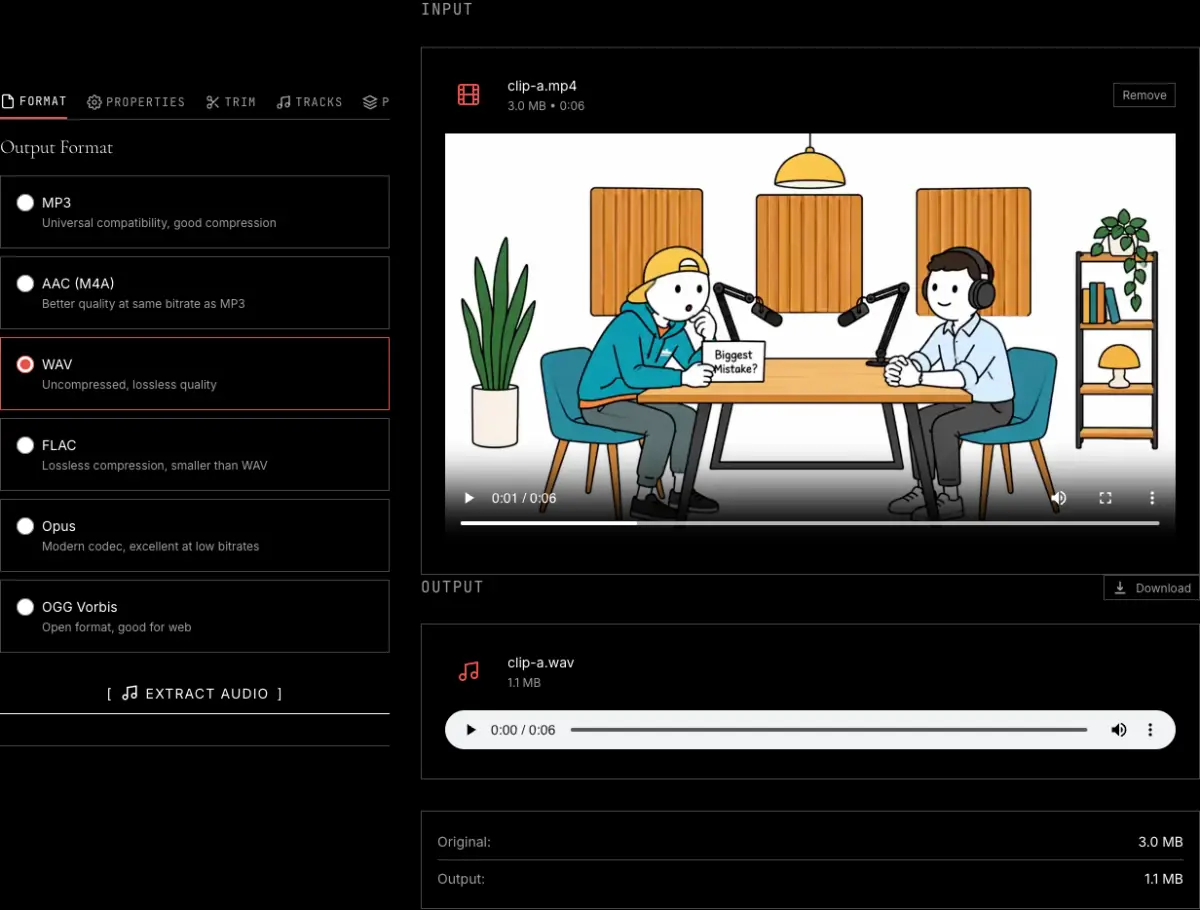This screenshot has width=1200, height=910.
Task: Click the music note icon beside clip-a.wav
Action: tap(468, 671)
